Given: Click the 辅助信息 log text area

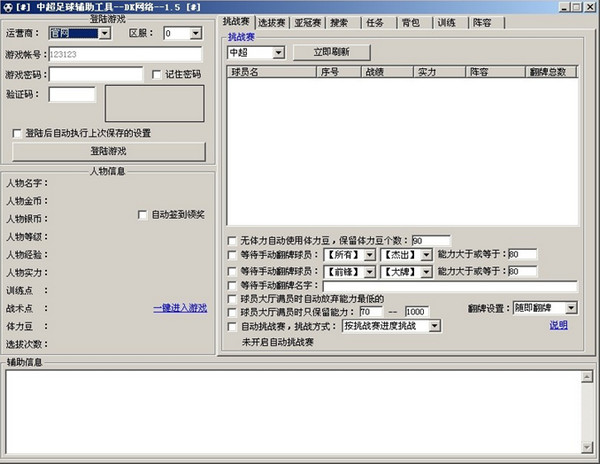Looking at the screenshot, I should 293,412.
